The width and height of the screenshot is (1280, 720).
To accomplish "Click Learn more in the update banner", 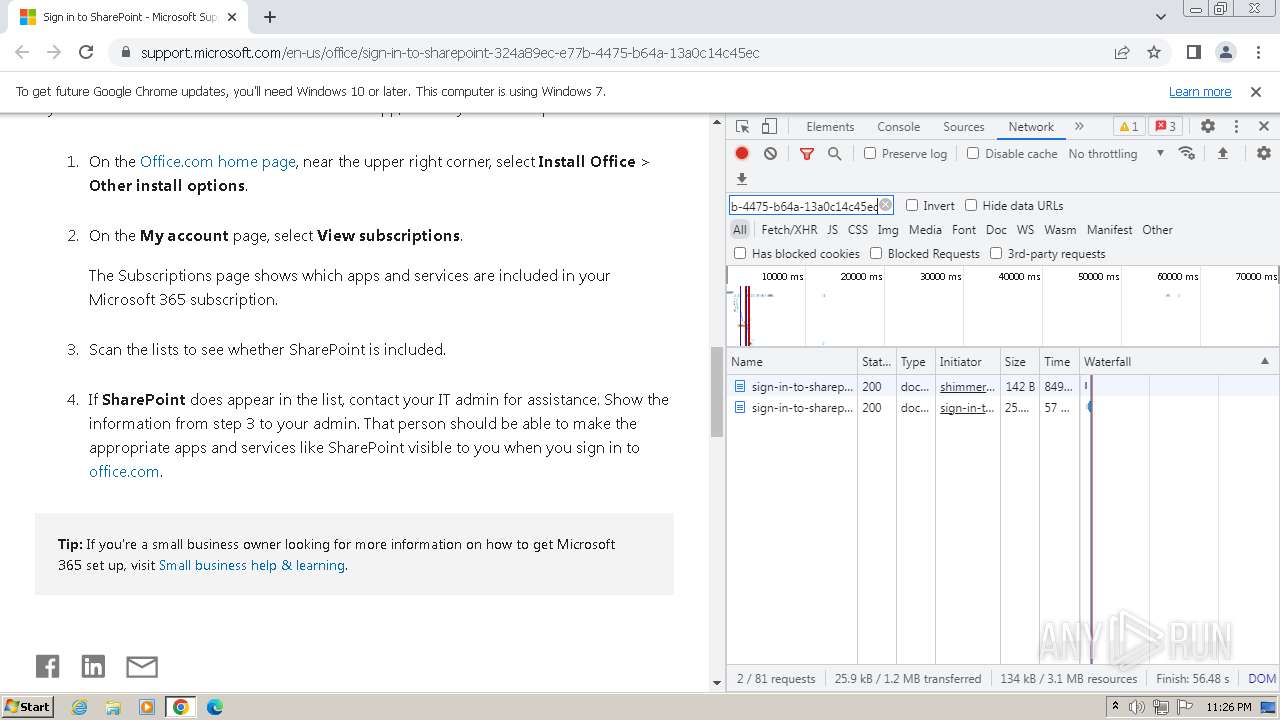I will click(1200, 91).
